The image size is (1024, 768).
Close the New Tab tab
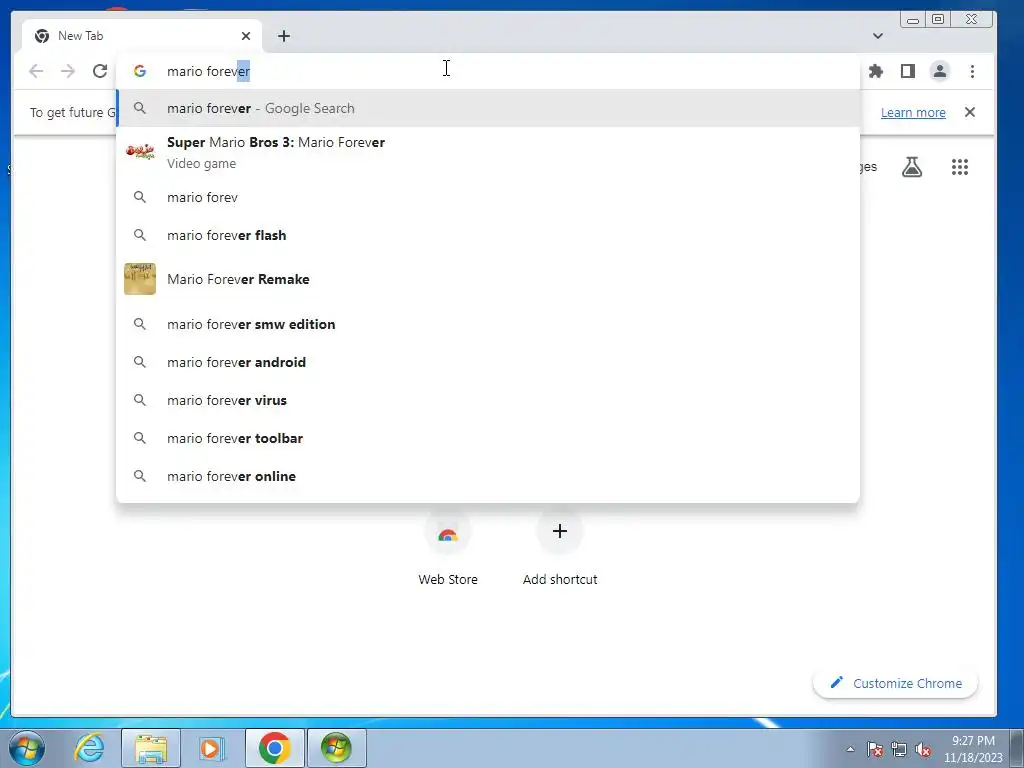click(246, 36)
